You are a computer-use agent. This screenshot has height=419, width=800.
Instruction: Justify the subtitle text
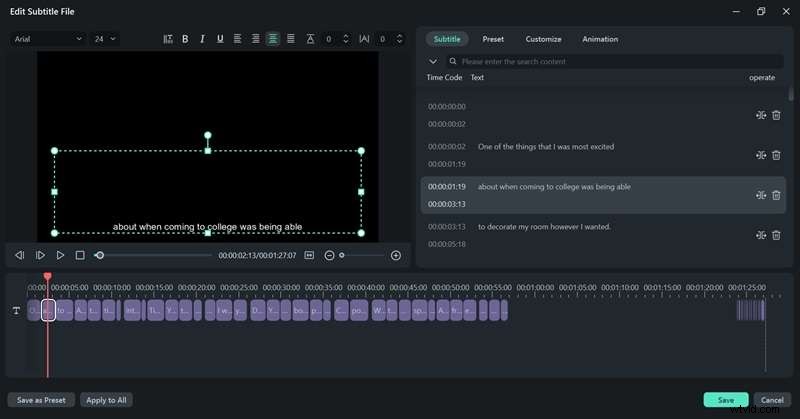click(291, 39)
